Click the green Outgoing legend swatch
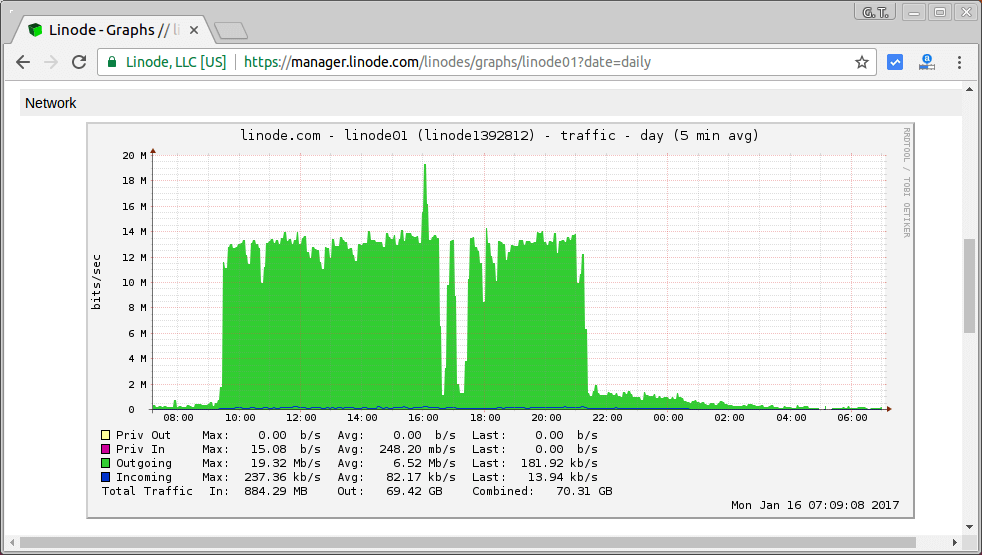Screen dimensions: 982x555 tap(105, 464)
